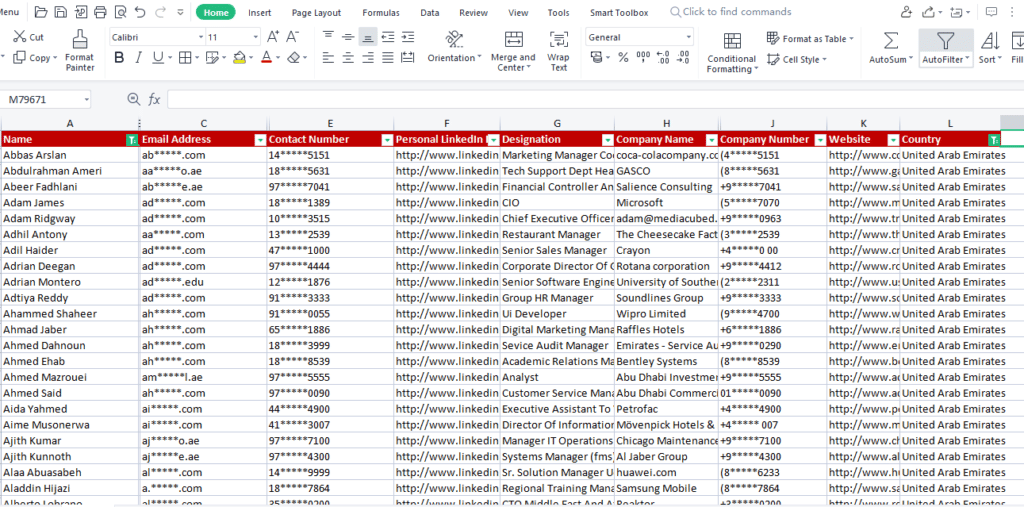The image size is (1024, 507).
Task: Open the Data tab
Action: pos(430,12)
